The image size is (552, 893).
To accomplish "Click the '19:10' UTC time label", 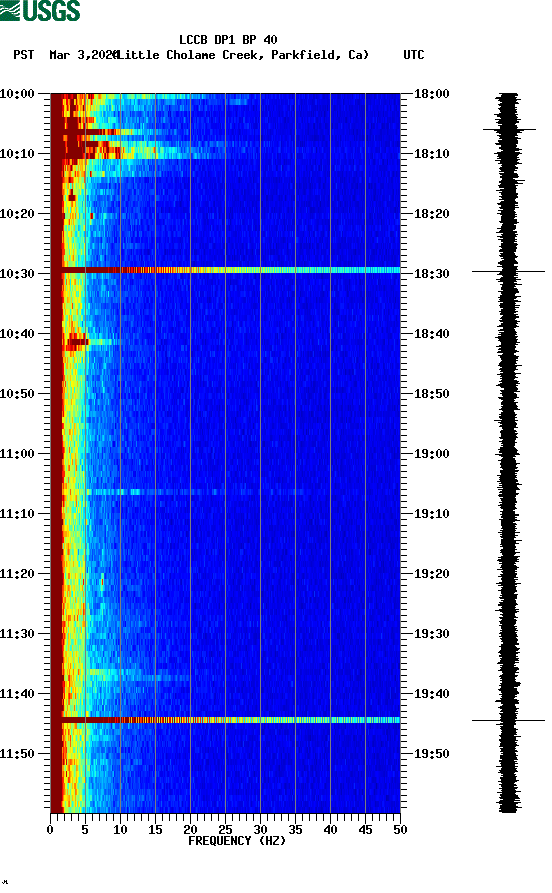I will pos(431,514).
